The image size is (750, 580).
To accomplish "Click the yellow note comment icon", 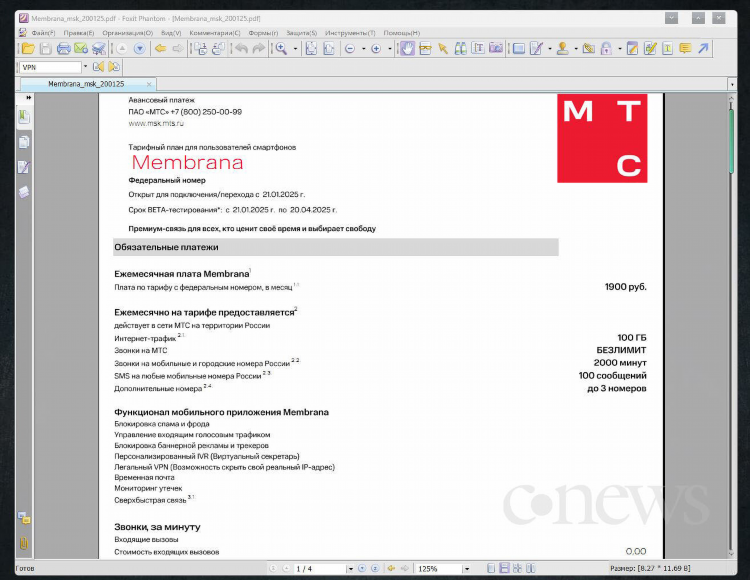I will [x=685, y=49].
